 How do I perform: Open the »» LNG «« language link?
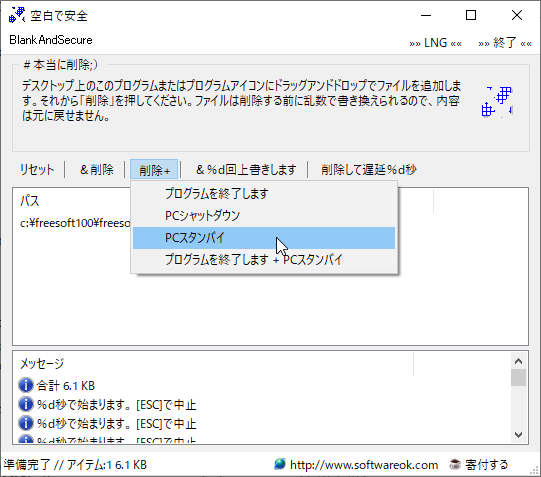tap(435, 43)
